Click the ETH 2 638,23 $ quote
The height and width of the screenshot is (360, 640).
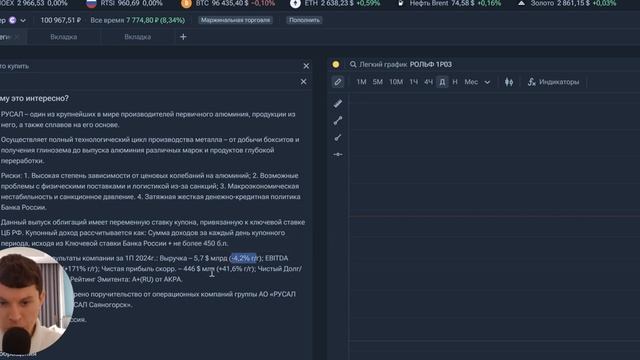tap(342, 3)
